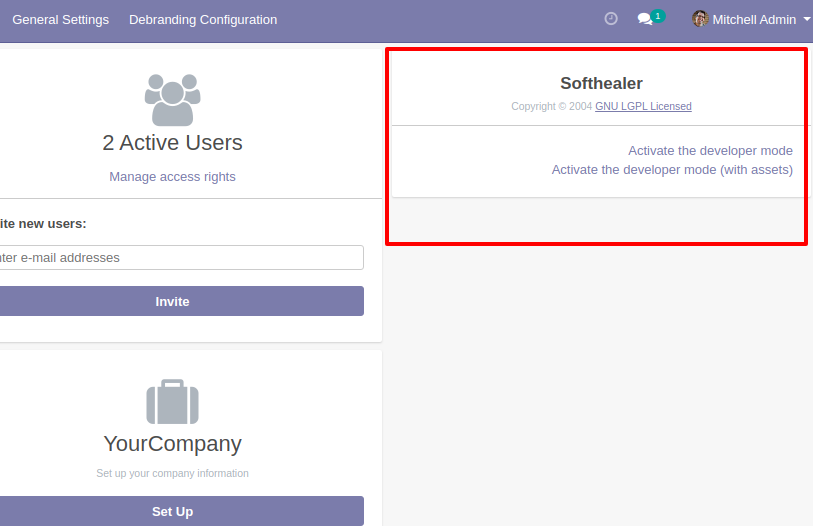The image size is (813, 526).
Task: Focus the e-mail addresses input field
Action: point(181,257)
